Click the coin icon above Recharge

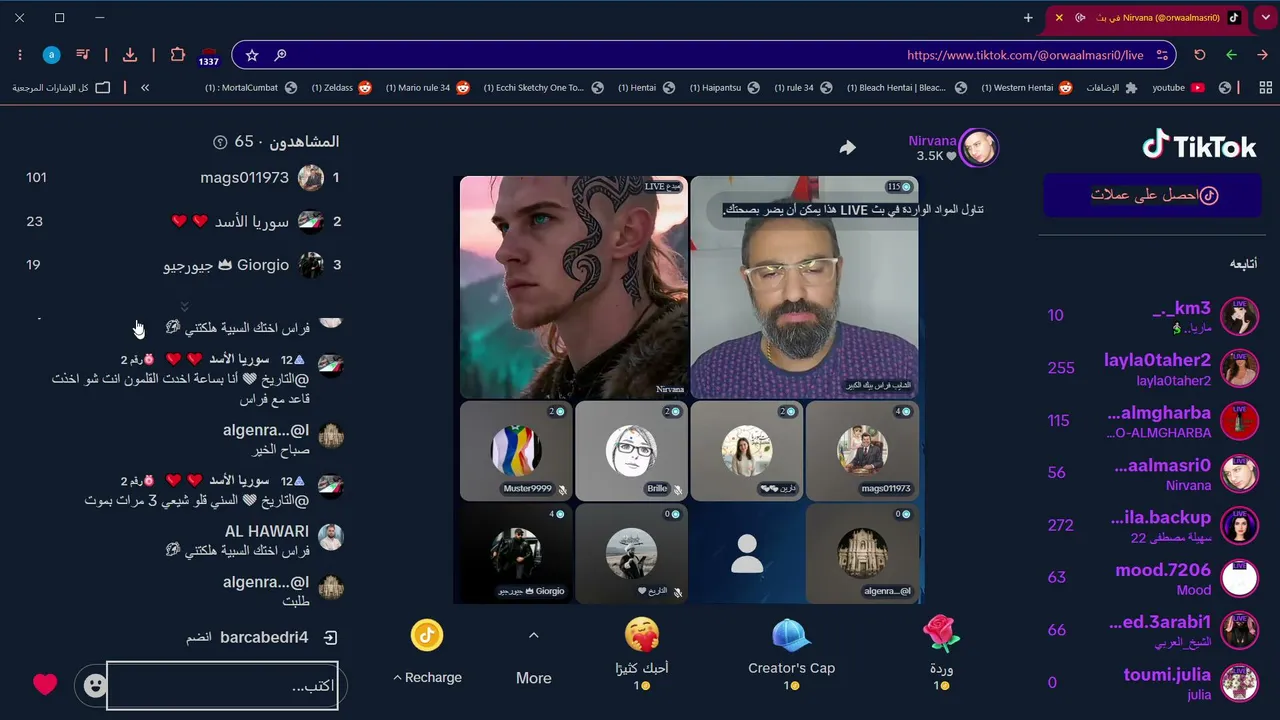(427, 635)
